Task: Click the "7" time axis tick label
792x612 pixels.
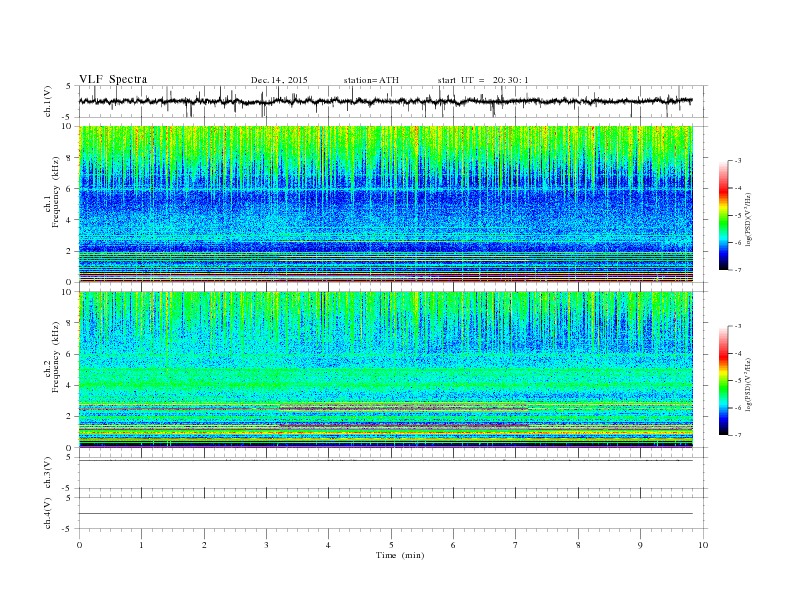Action: pos(516,545)
